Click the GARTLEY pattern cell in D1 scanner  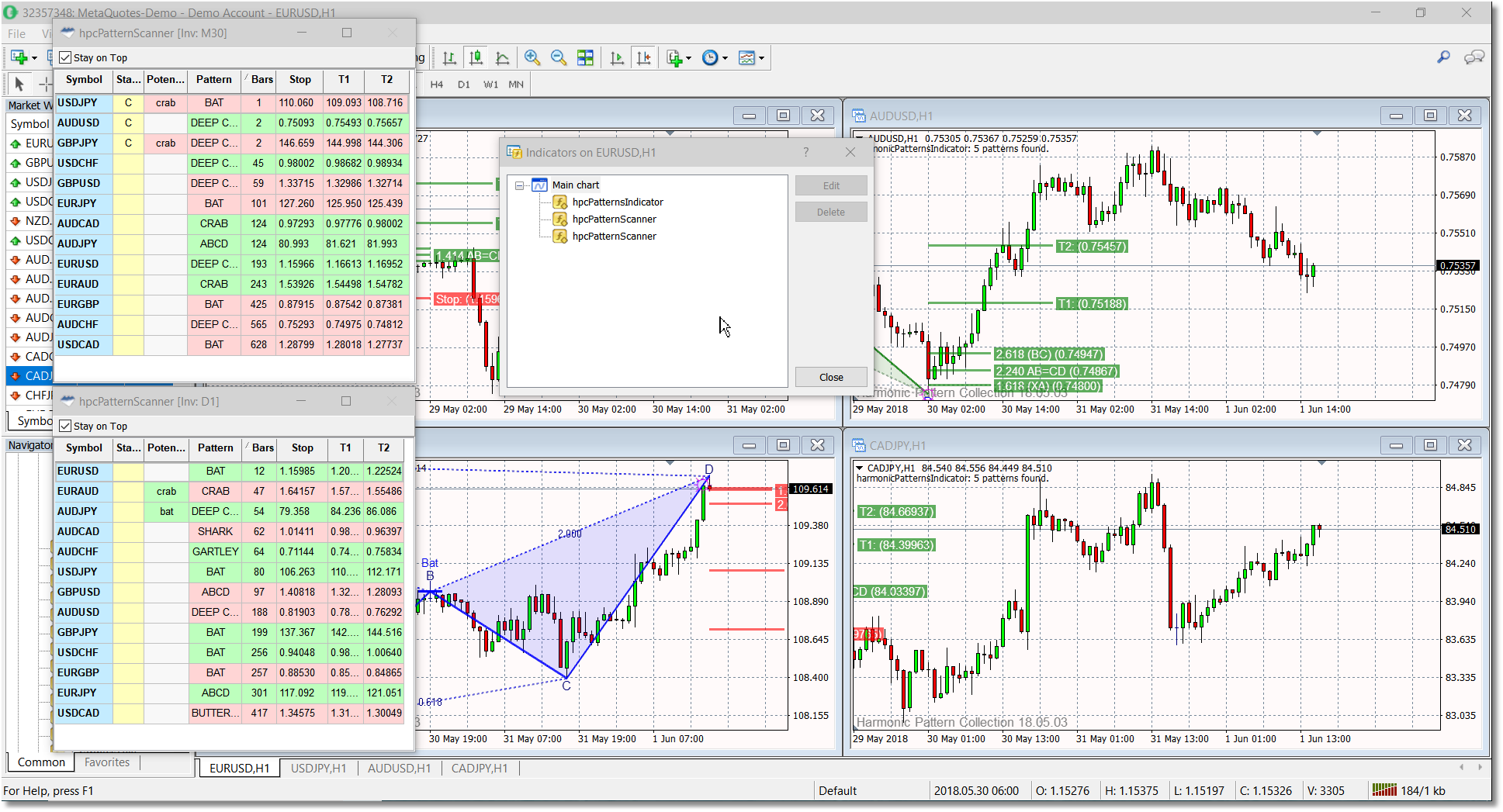coord(216,552)
